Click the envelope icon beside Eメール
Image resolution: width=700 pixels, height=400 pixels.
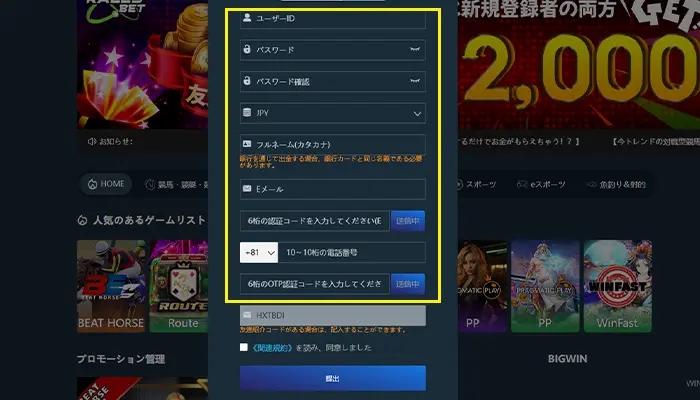tap(247, 189)
